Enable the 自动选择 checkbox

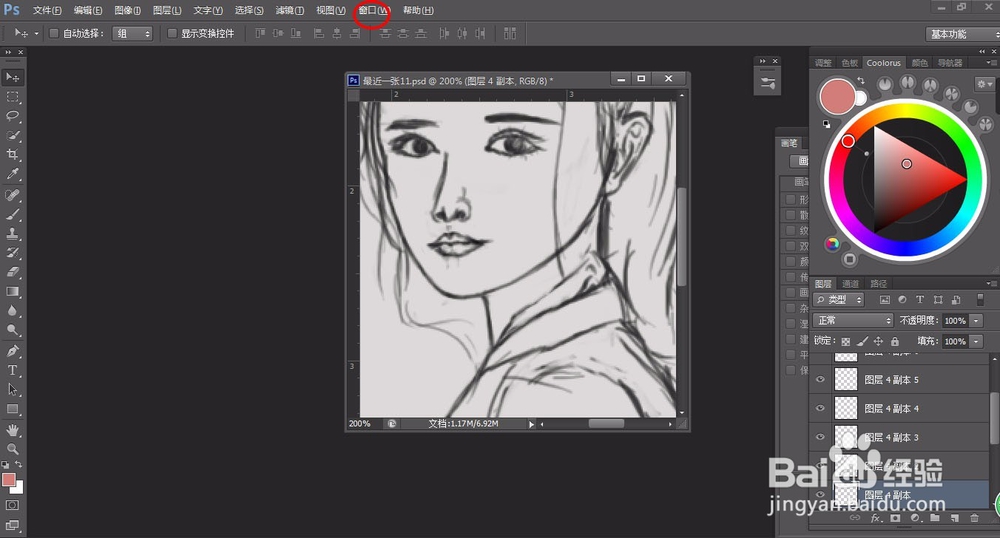54,33
